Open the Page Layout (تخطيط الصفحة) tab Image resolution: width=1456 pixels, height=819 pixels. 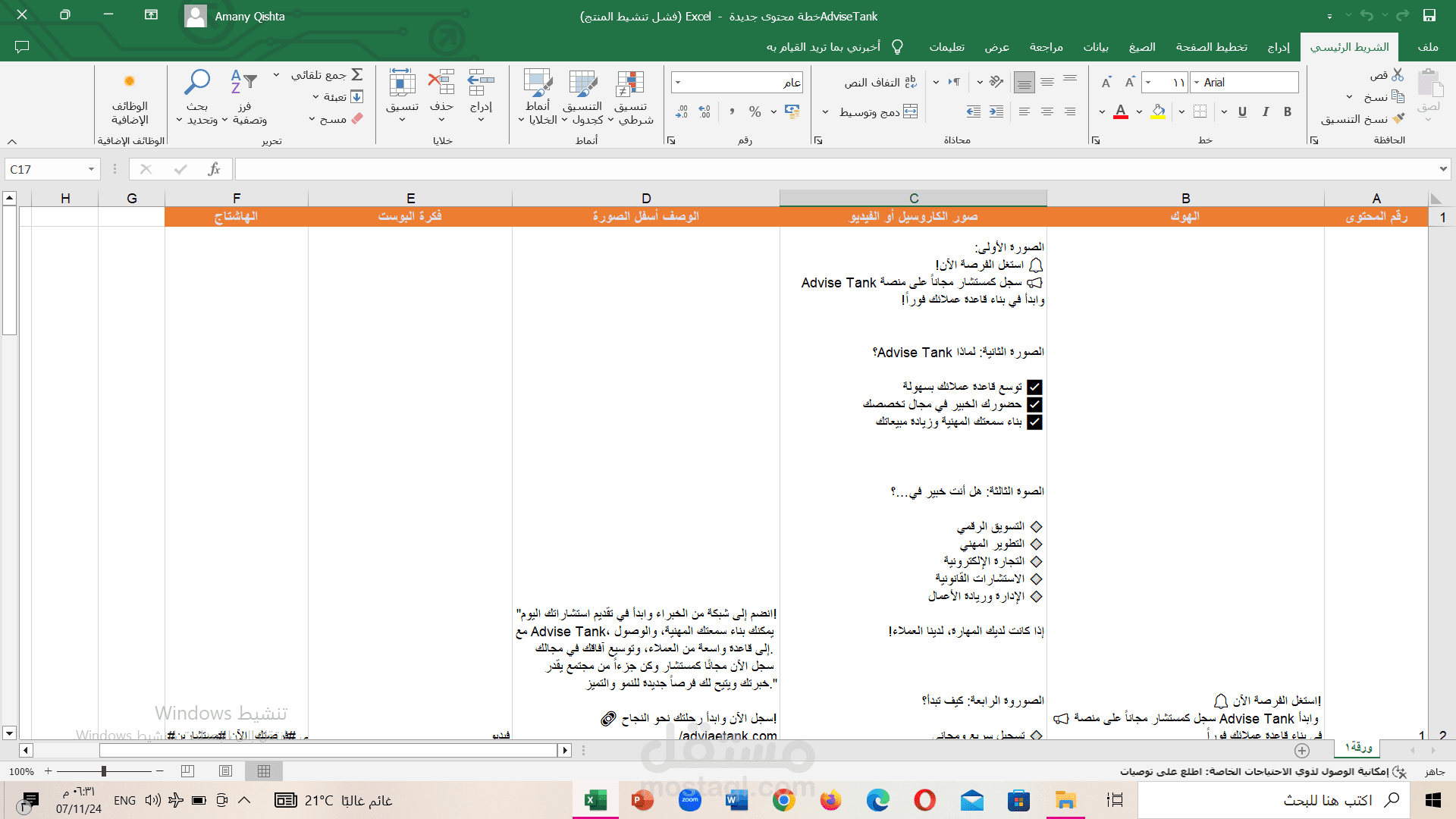pos(1211,47)
